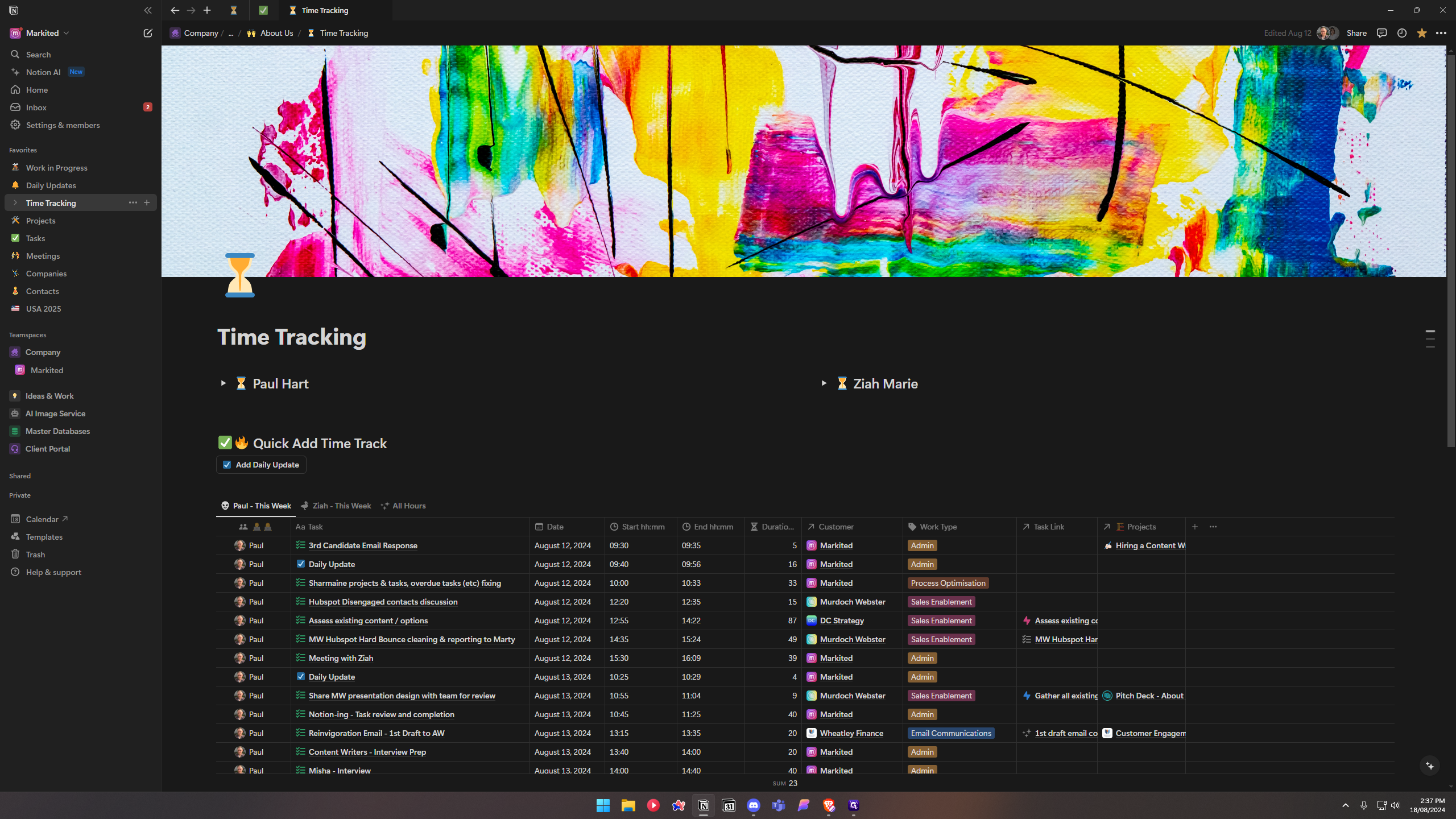Screen dimensions: 1456x819
Task: Open a new tab with plus icon
Action: 207,10
